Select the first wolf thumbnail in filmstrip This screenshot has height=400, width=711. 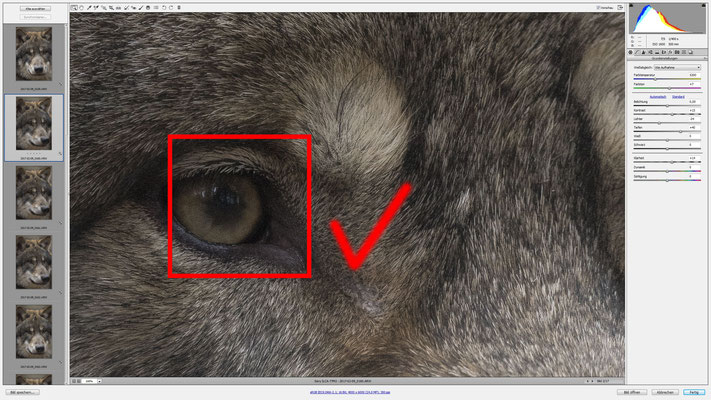point(34,54)
